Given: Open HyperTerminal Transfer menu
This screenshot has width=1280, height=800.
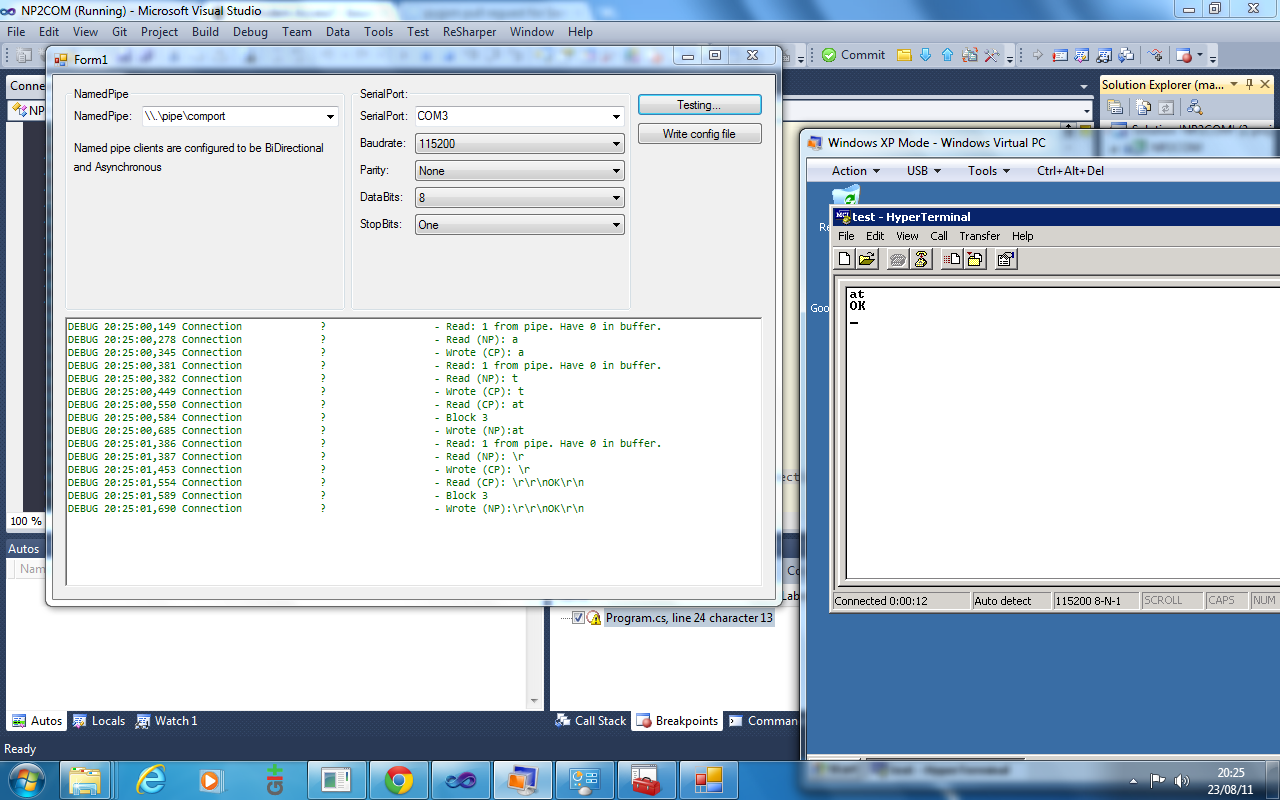Looking at the screenshot, I should [980, 236].
